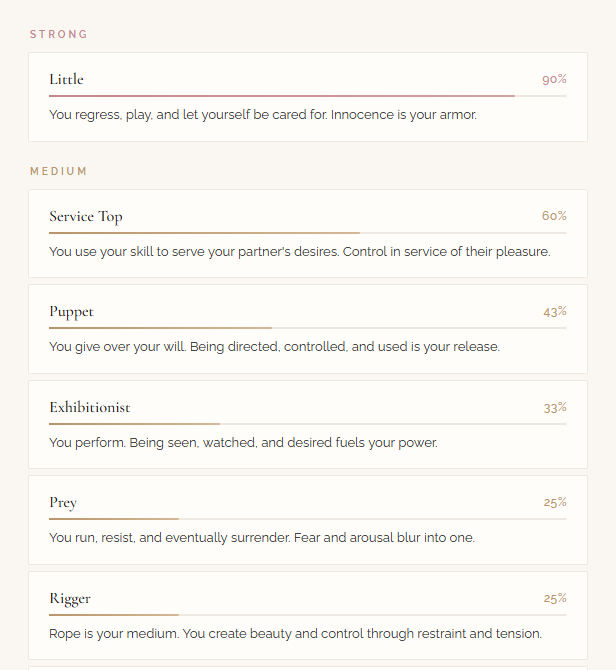Click the 60% score label
This screenshot has width=616, height=670.
pyautogui.click(x=554, y=216)
